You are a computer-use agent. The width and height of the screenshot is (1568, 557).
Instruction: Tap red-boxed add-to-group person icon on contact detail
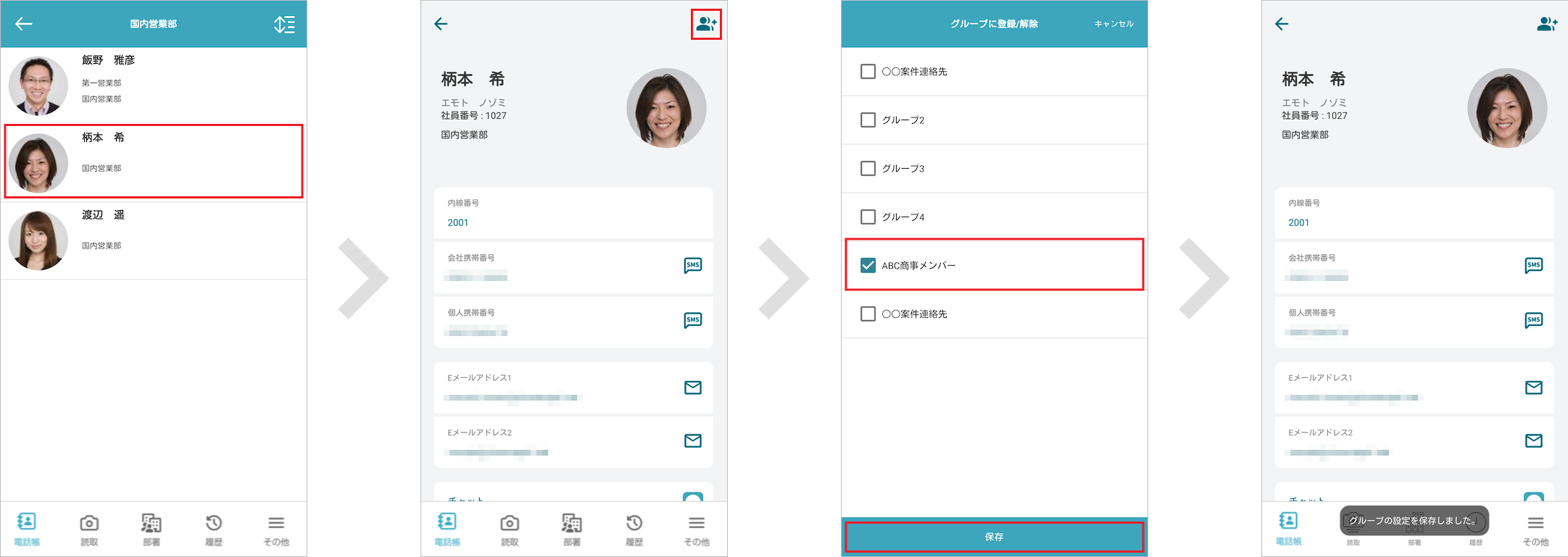(706, 25)
